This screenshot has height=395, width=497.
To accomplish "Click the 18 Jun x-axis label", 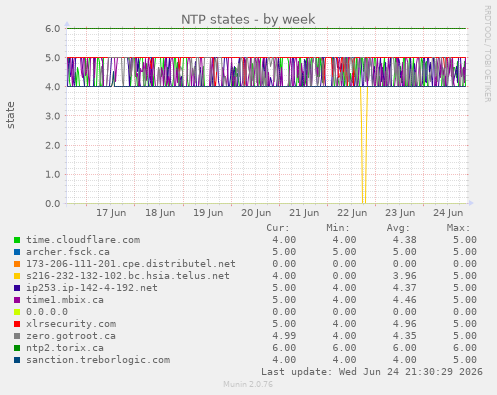I will [x=160, y=213].
